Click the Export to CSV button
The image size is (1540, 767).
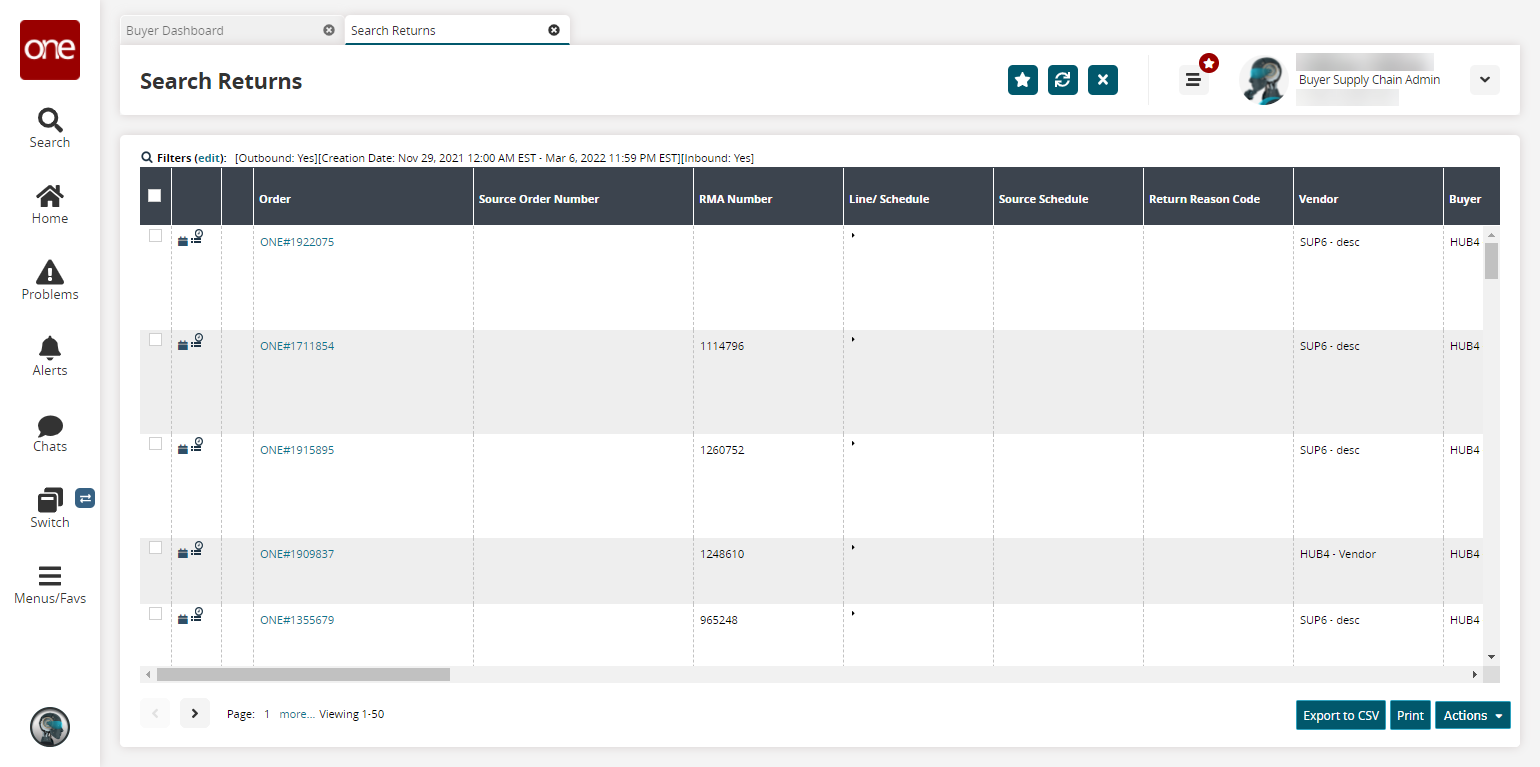tap(1340, 715)
